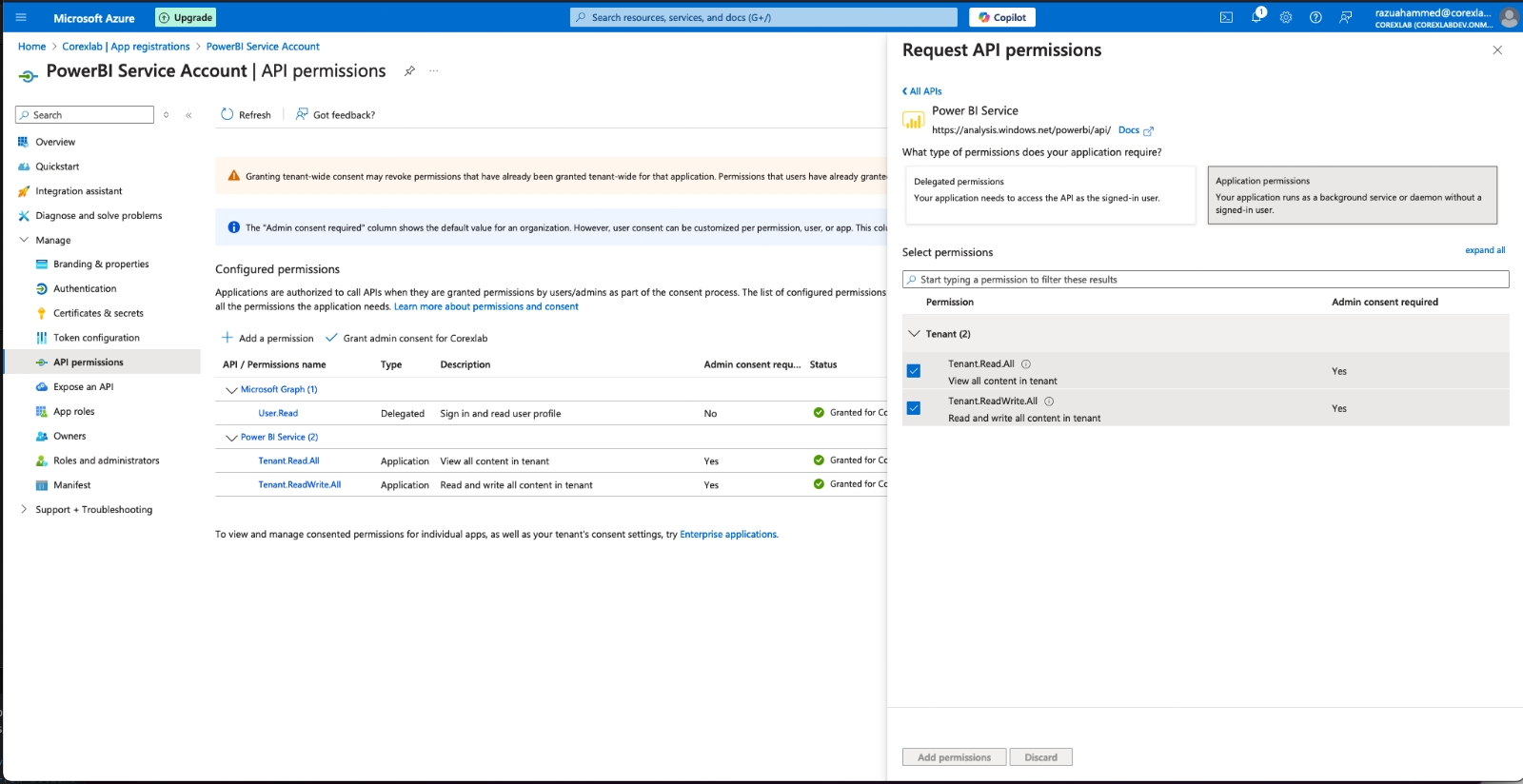Uncheck the Tenant.Read.All checkbox
The image size is (1523, 784).
[914, 371]
